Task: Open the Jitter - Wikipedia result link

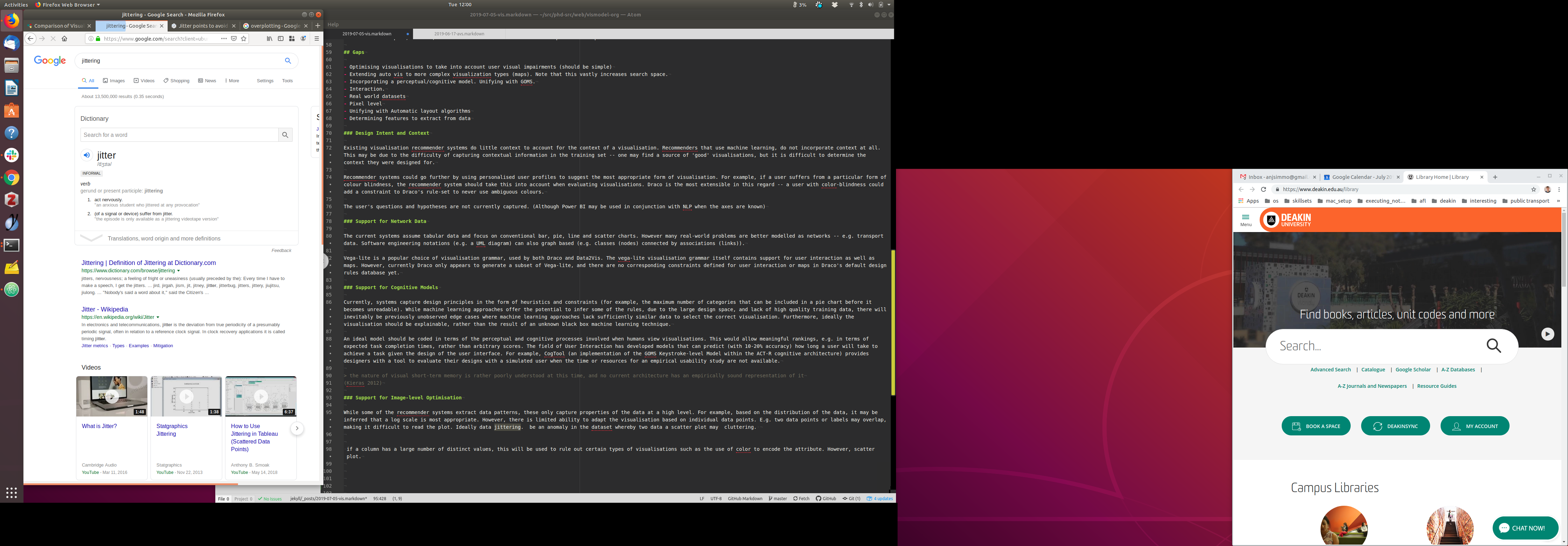Action: point(105,309)
